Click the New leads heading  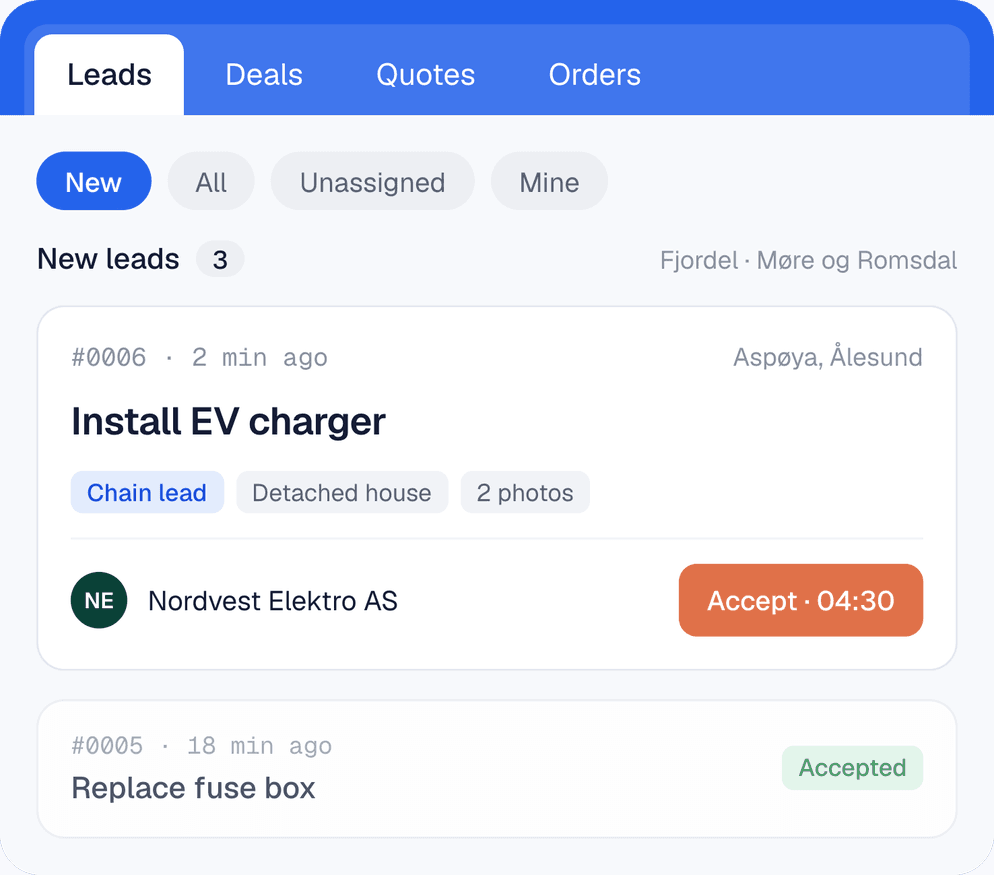tap(108, 259)
